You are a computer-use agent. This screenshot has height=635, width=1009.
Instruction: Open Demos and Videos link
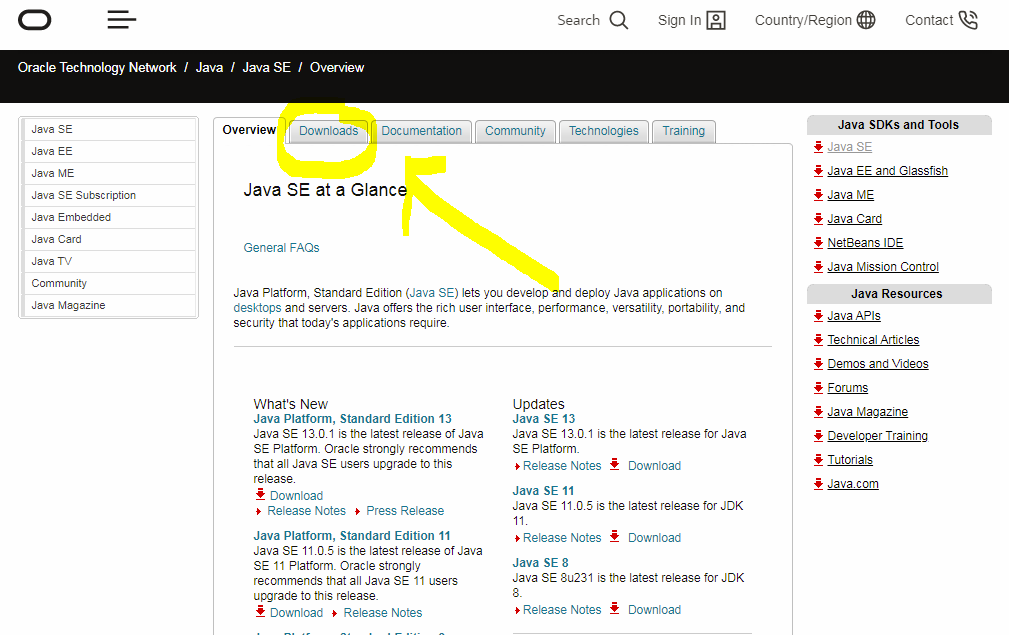(x=878, y=364)
